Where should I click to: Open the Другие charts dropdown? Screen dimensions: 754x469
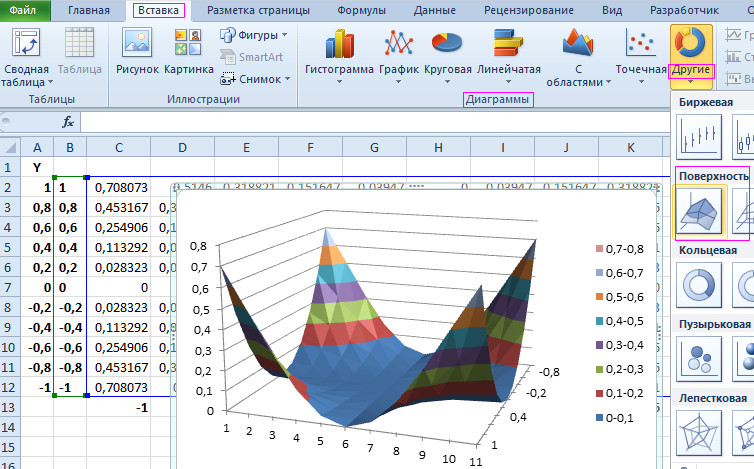coord(691,55)
